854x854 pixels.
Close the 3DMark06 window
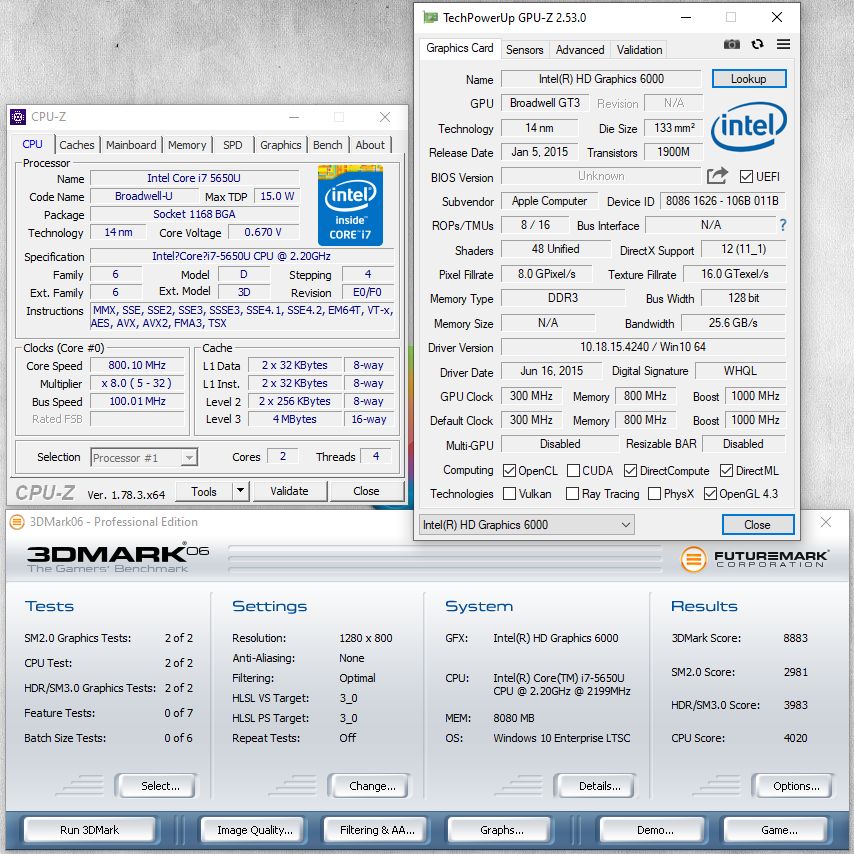[826, 522]
